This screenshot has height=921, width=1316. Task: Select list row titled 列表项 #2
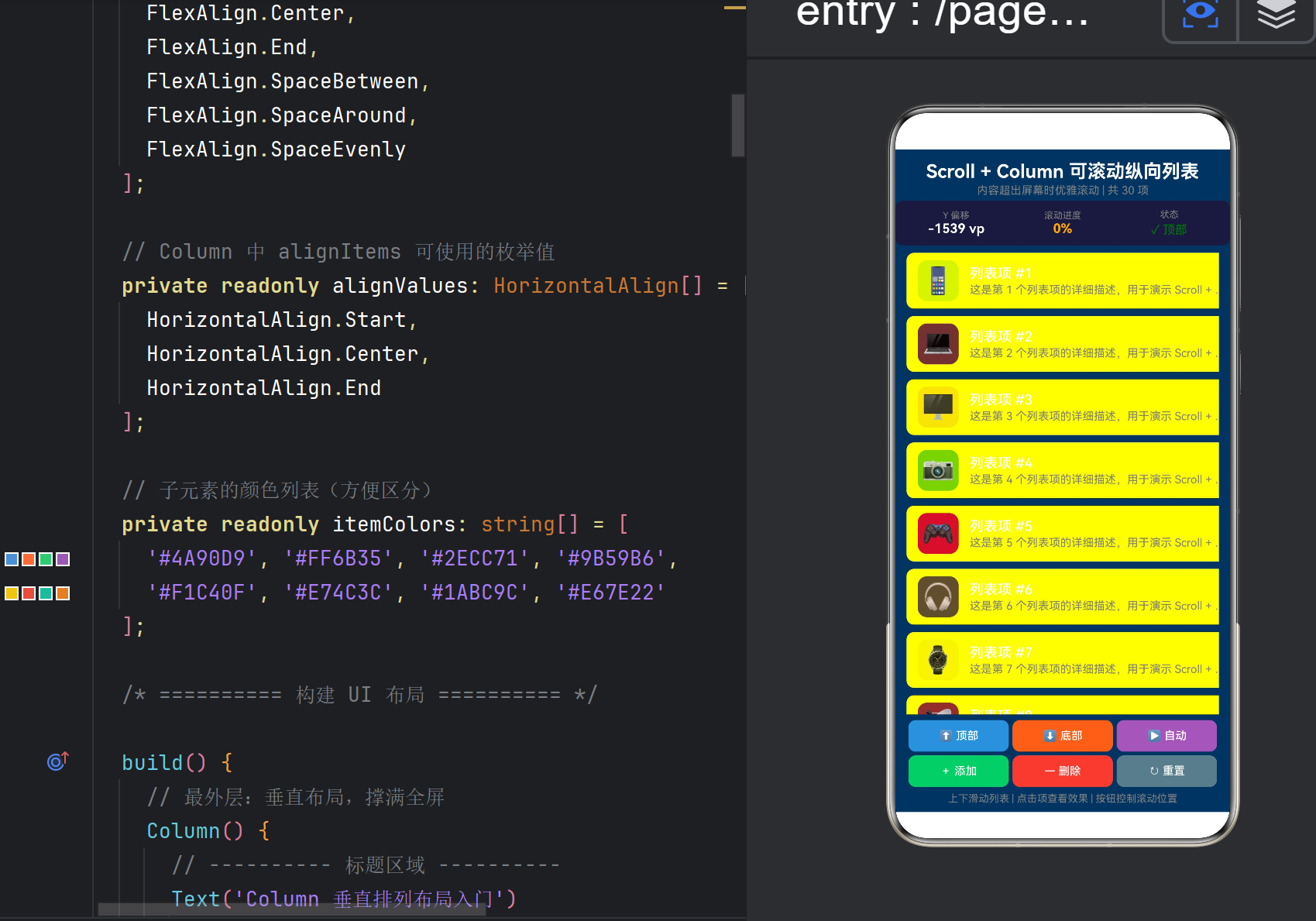pyautogui.click(x=1062, y=344)
